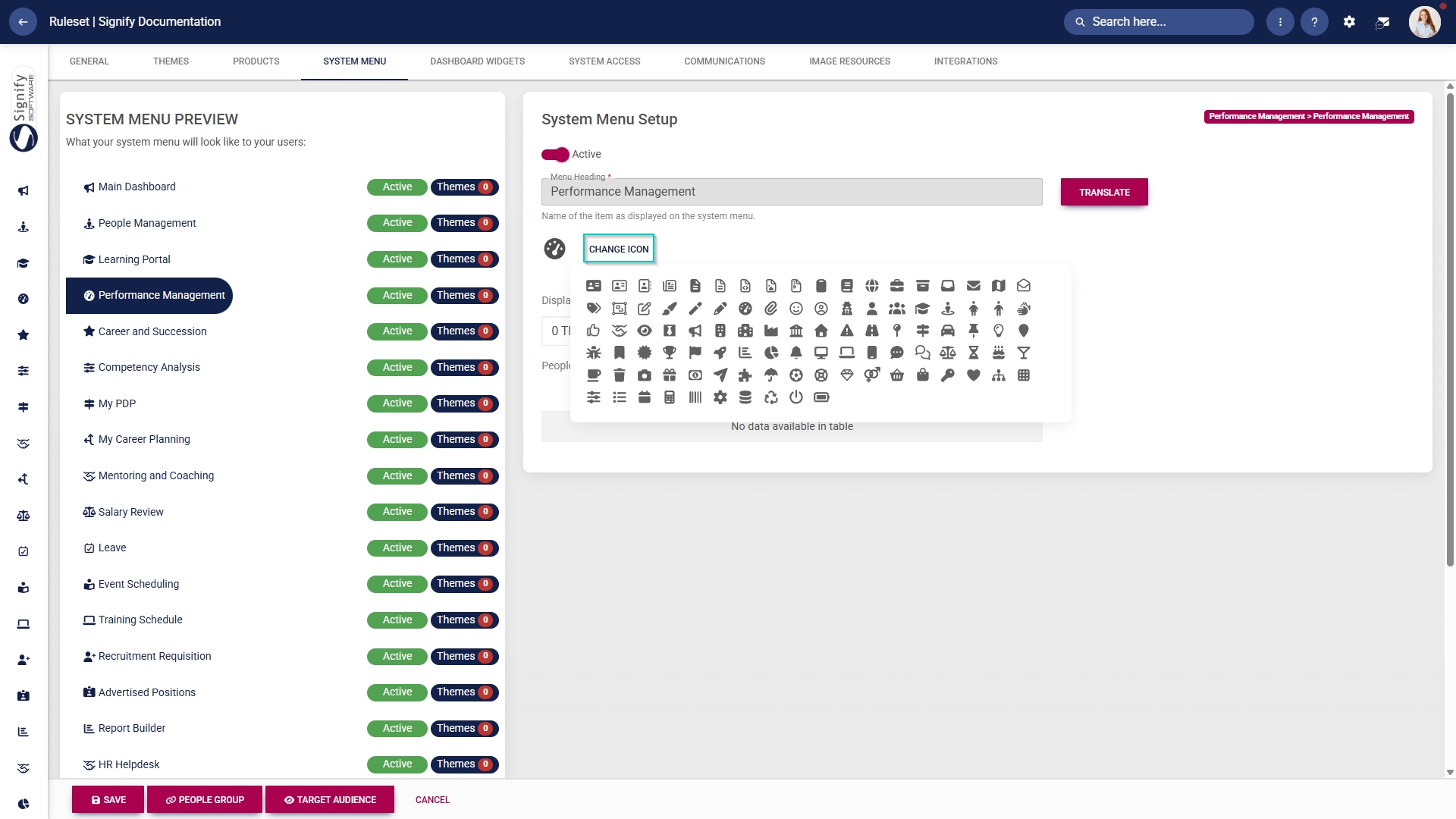Open the three-dot options menu in header
Screen dimensions: 1456x819
1281,22
